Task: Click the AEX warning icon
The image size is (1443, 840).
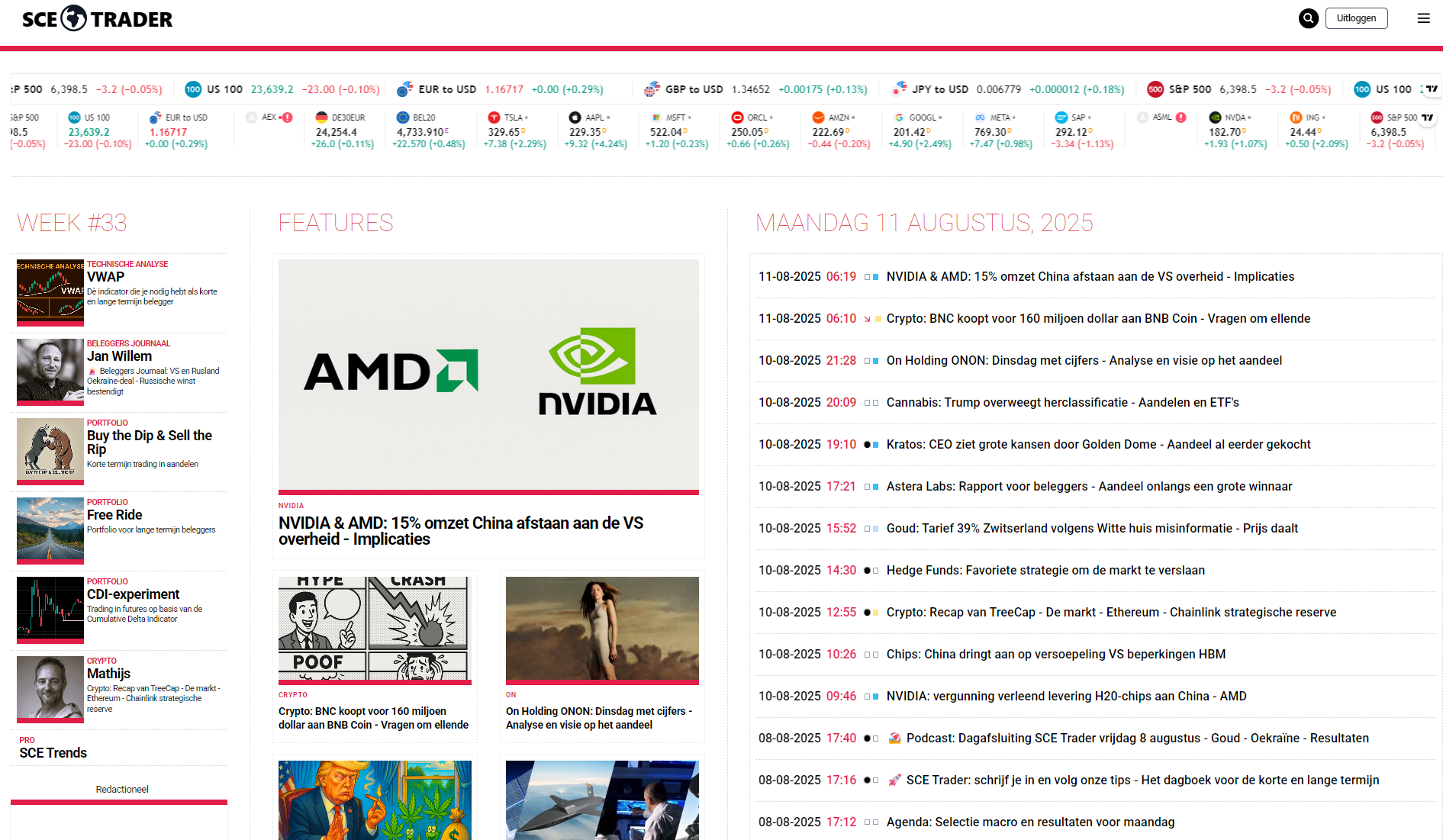Action: click(x=288, y=117)
